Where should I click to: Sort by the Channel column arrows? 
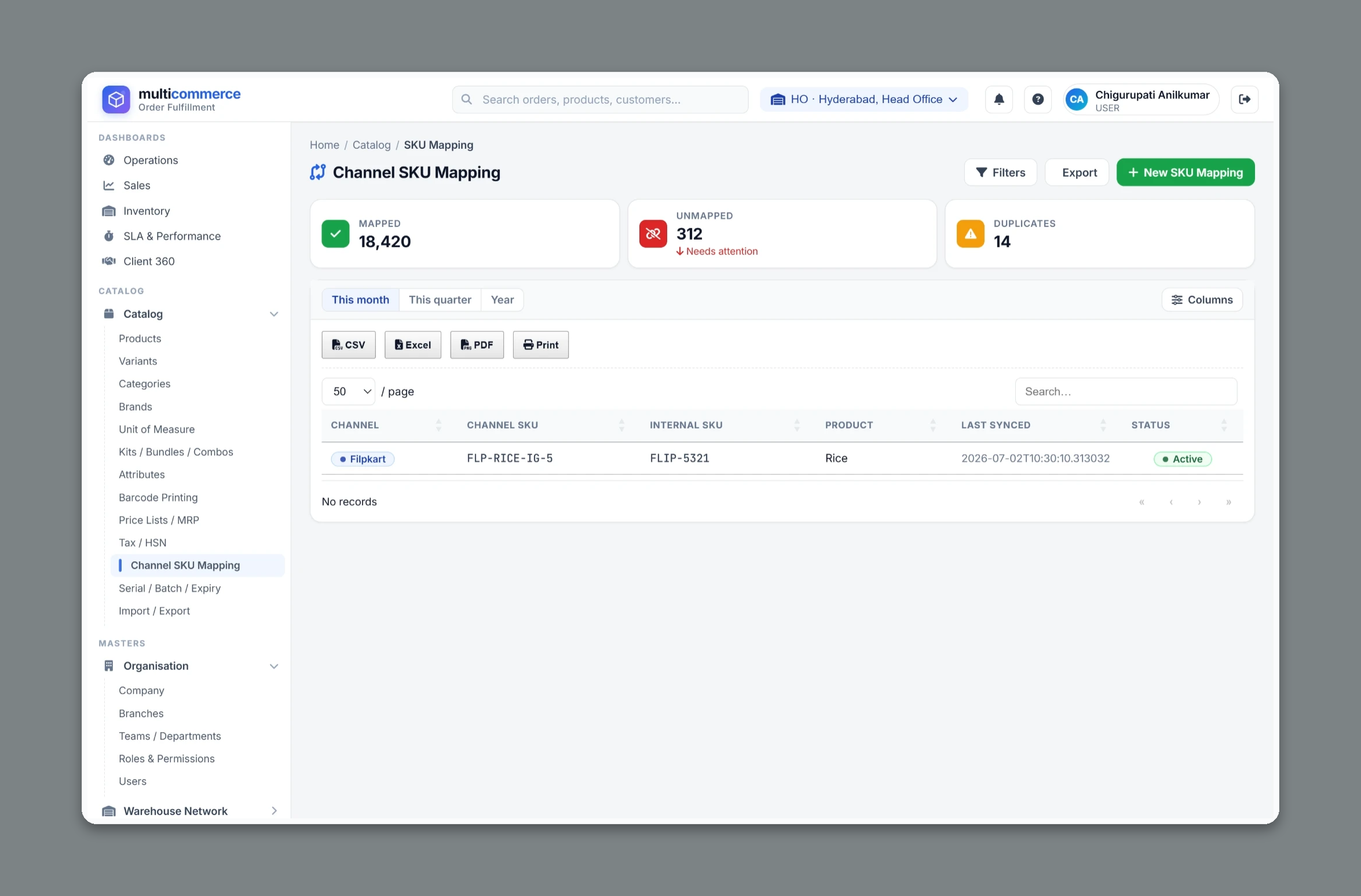(x=438, y=425)
